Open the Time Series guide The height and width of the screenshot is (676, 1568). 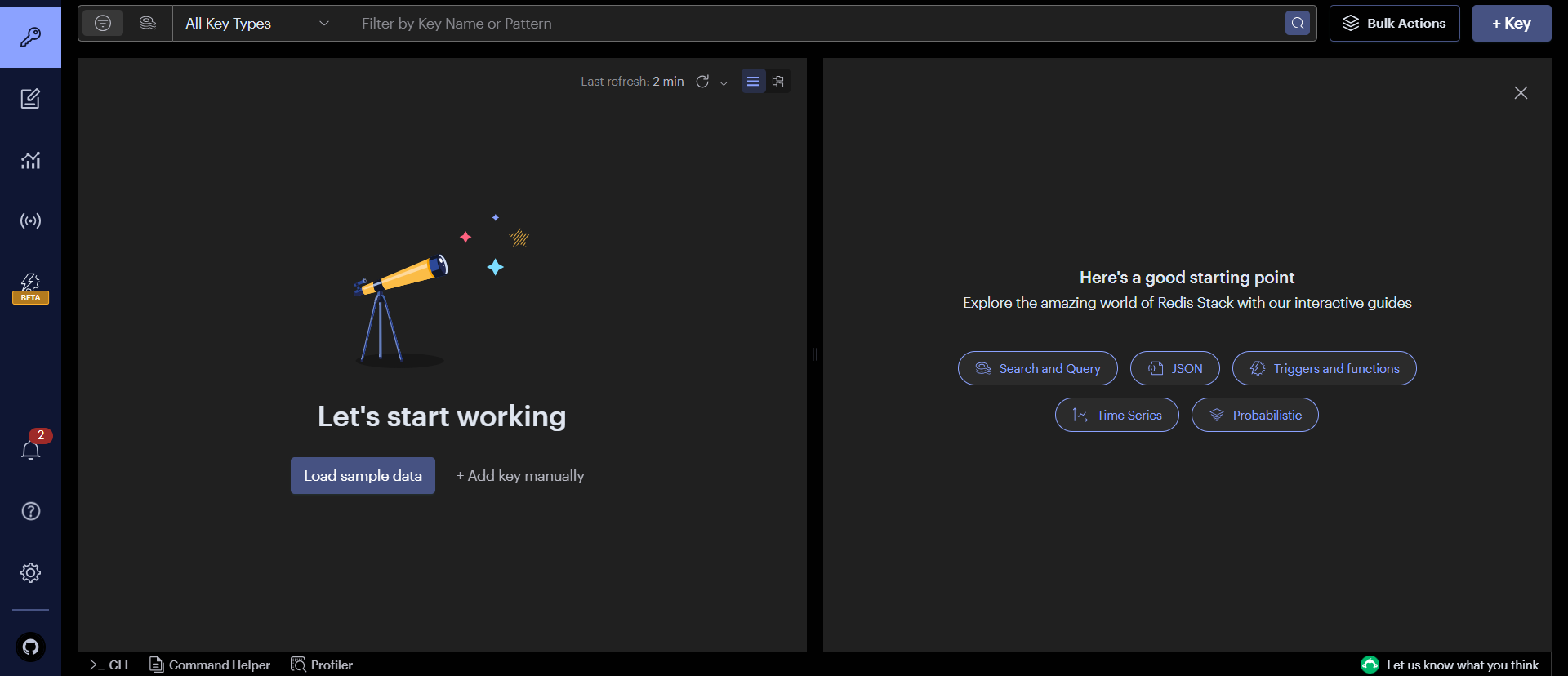[x=1117, y=415]
